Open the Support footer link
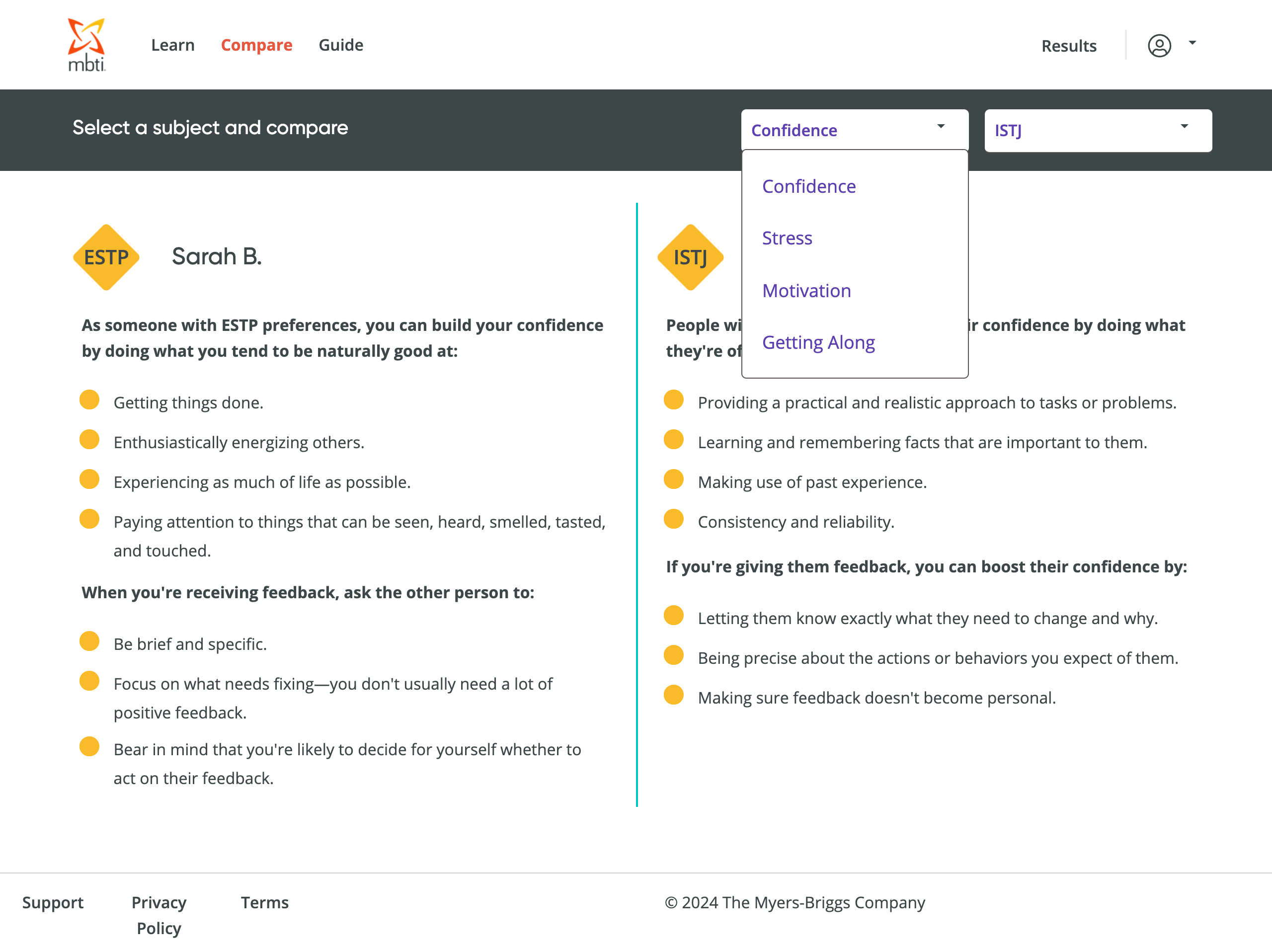This screenshot has height=952, width=1272. click(x=53, y=902)
